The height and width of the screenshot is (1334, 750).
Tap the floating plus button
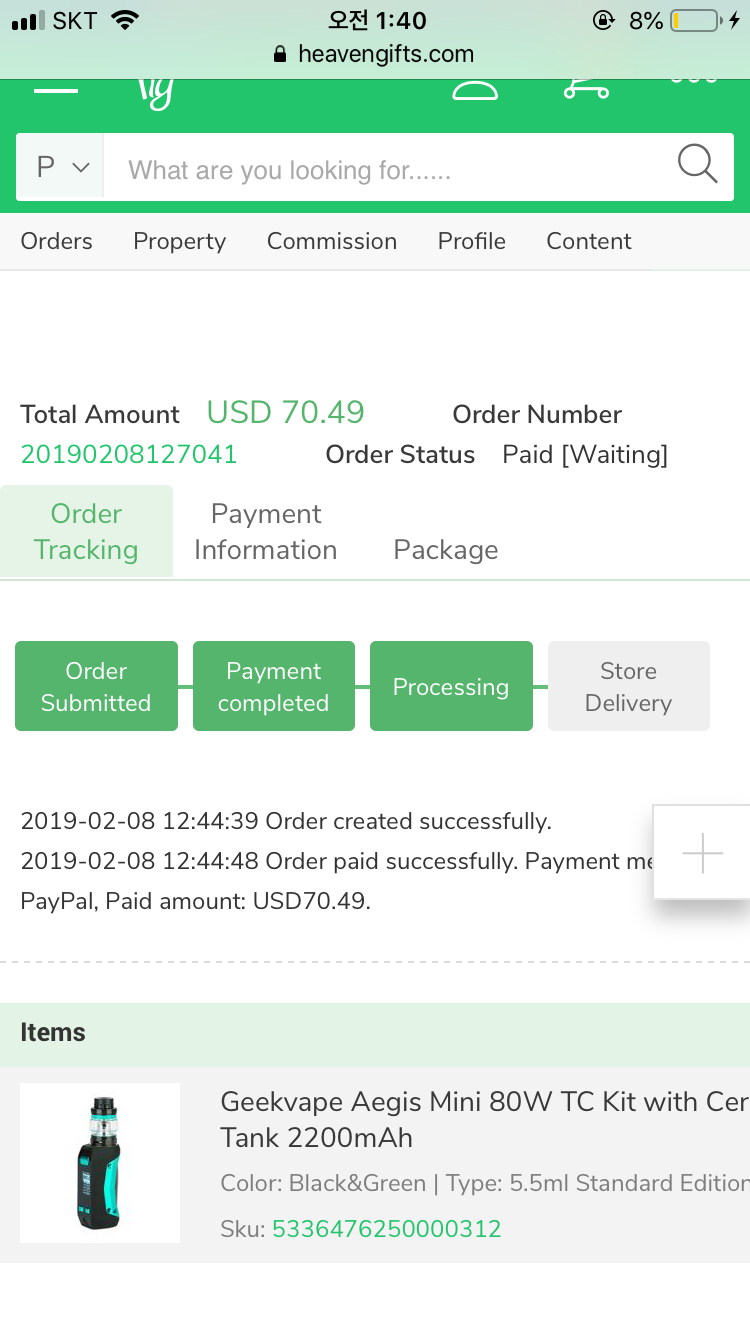(x=702, y=853)
